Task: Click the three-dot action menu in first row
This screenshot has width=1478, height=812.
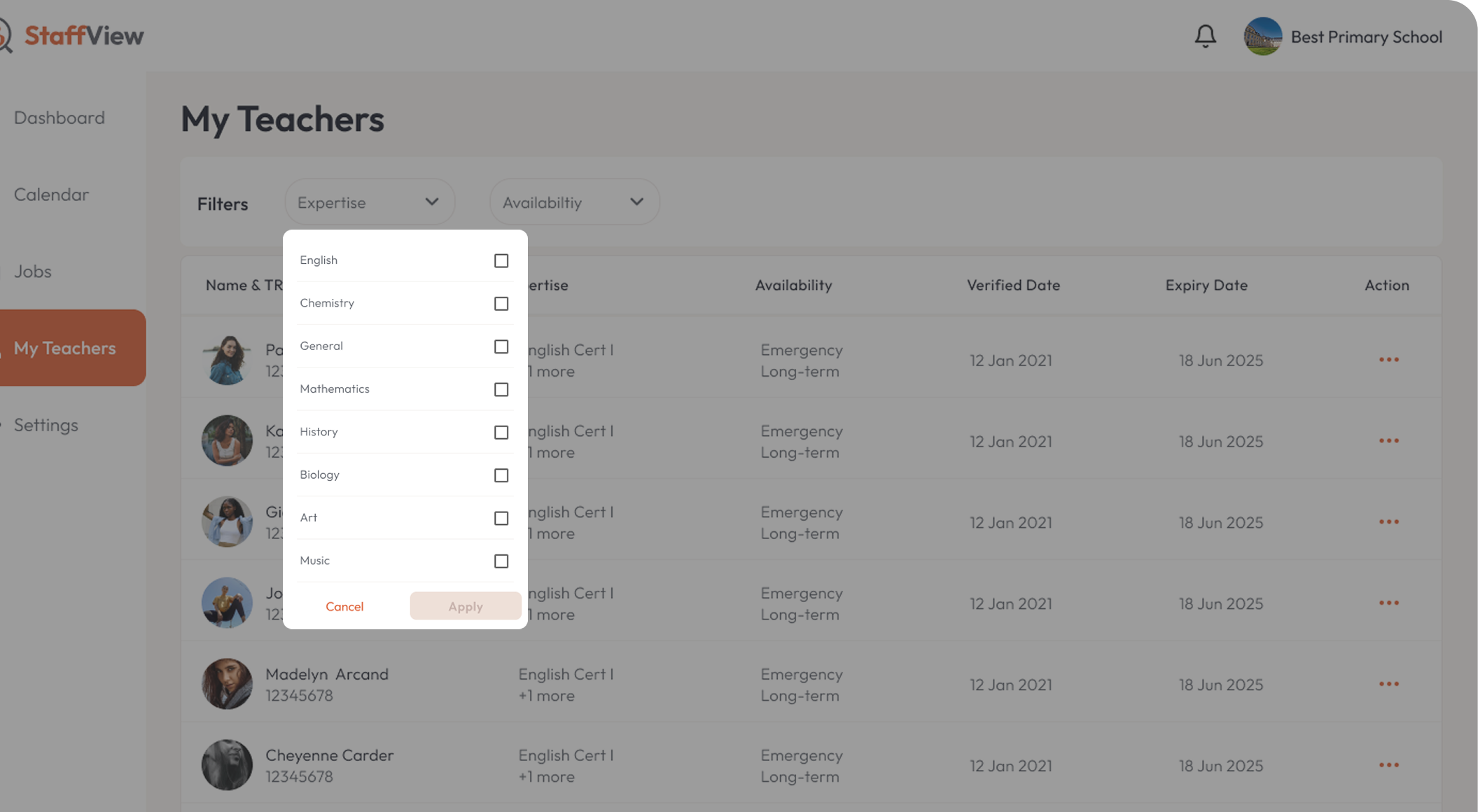Action: pyautogui.click(x=1388, y=360)
